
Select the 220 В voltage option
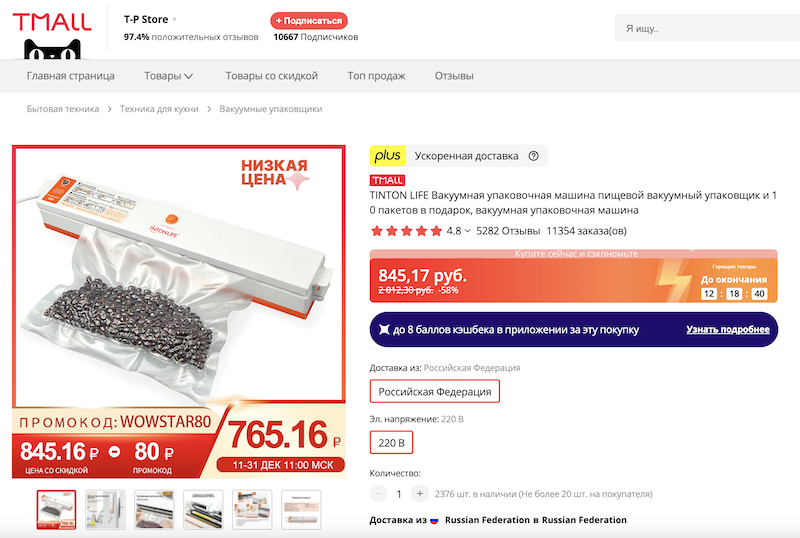click(x=391, y=443)
